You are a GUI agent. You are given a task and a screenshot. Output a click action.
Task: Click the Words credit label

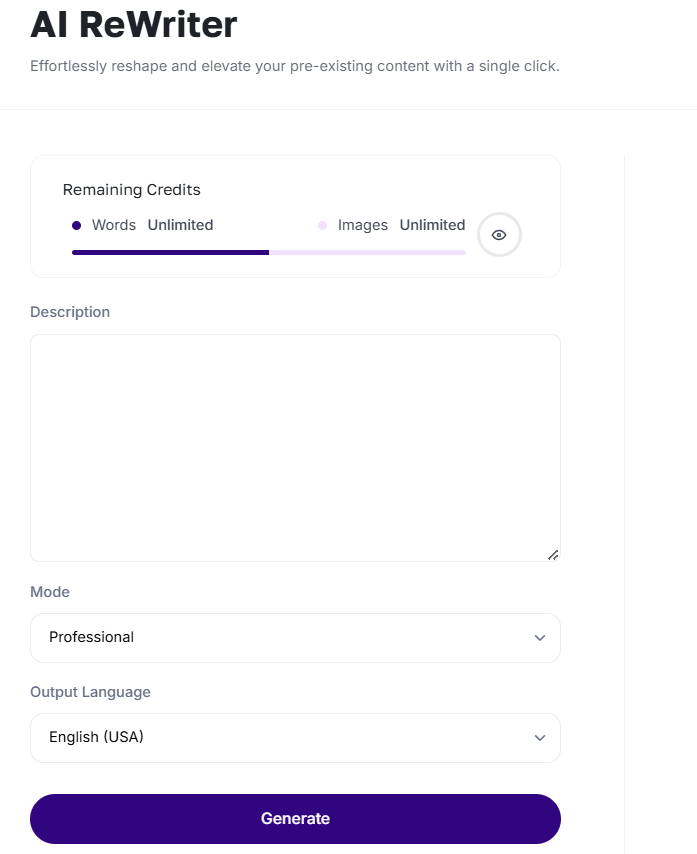tap(114, 225)
